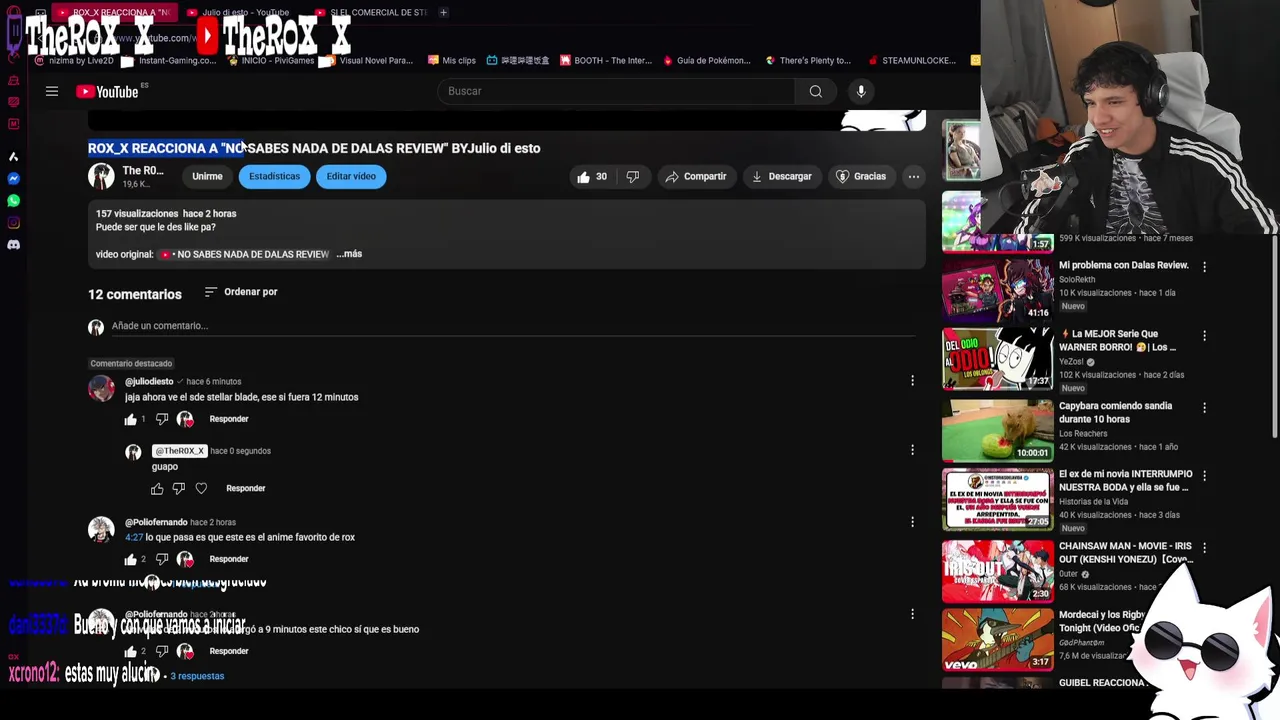
Task: Click the Unirme membership button
Action: point(207,176)
